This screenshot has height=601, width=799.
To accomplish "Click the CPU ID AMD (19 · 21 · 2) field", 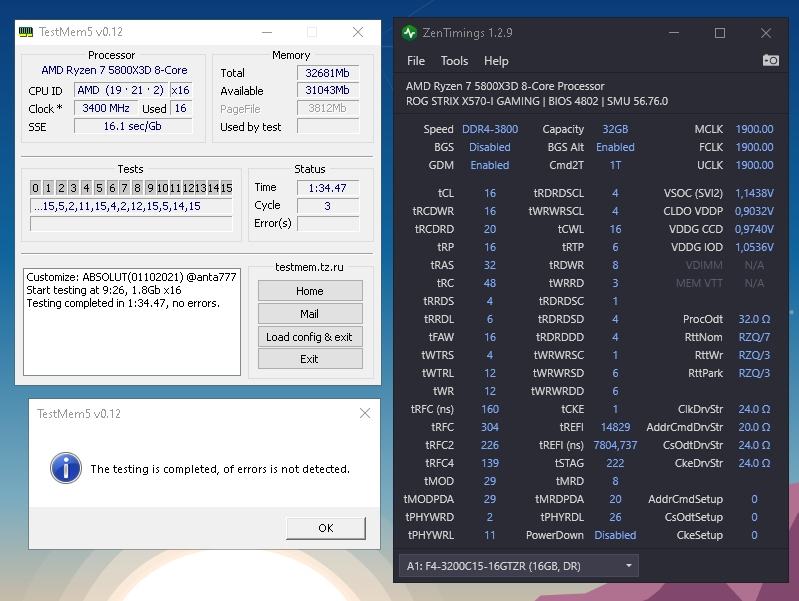I will click(x=121, y=90).
